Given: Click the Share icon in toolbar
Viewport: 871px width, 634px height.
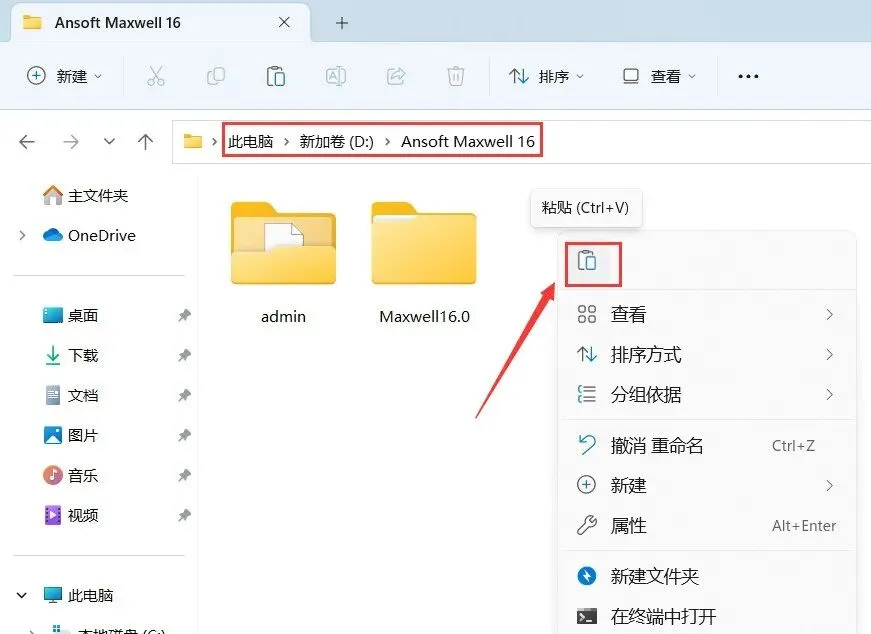Looking at the screenshot, I should pyautogui.click(x=396, y=76).
